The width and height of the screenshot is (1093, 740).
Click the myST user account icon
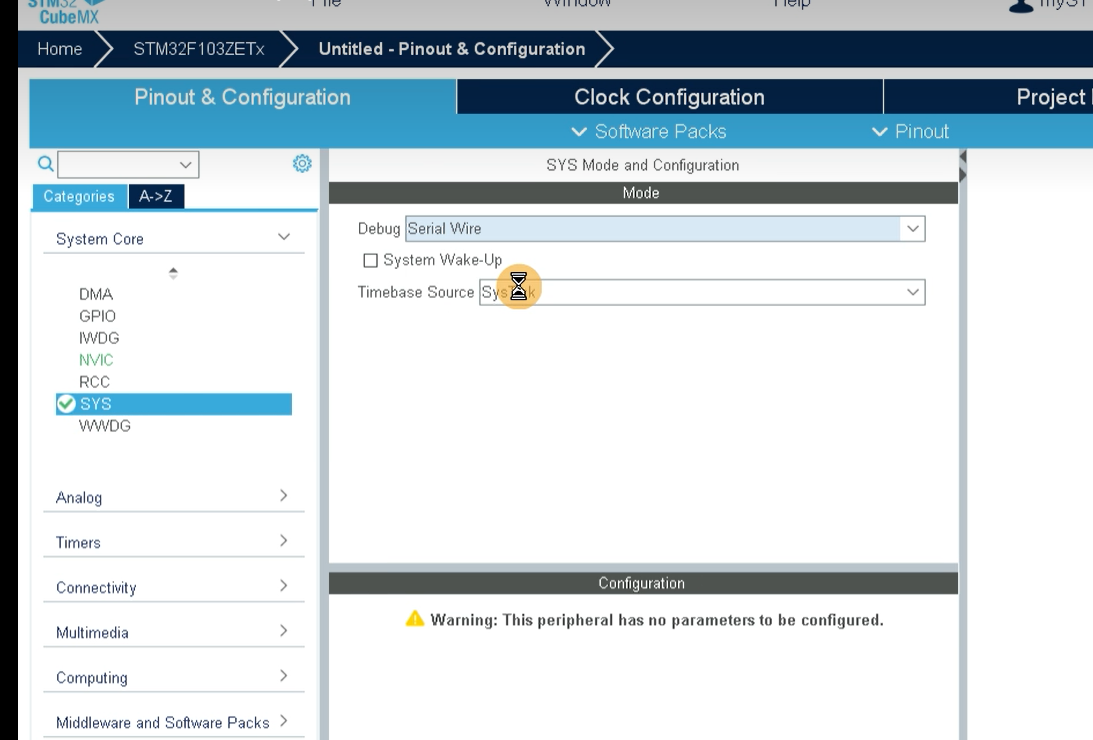(x=1021, y=6)
